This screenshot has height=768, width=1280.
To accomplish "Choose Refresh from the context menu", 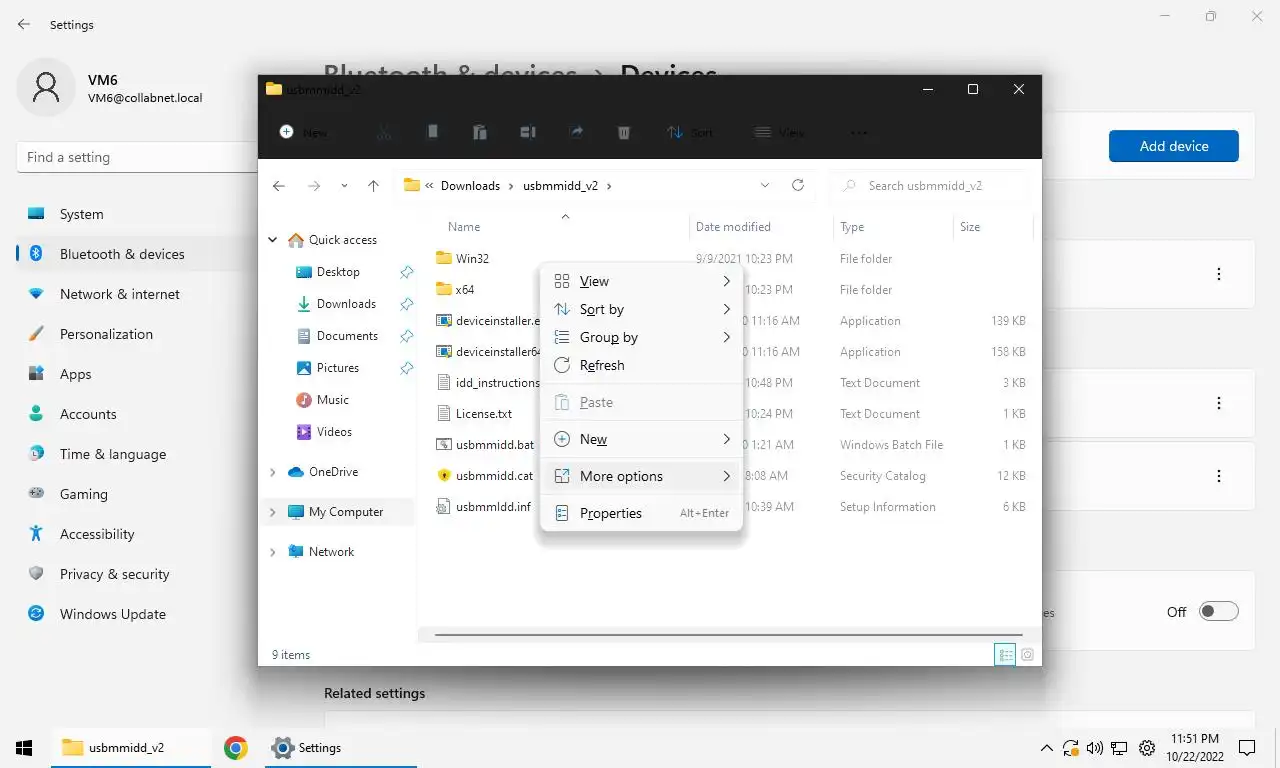I will 642,366.
